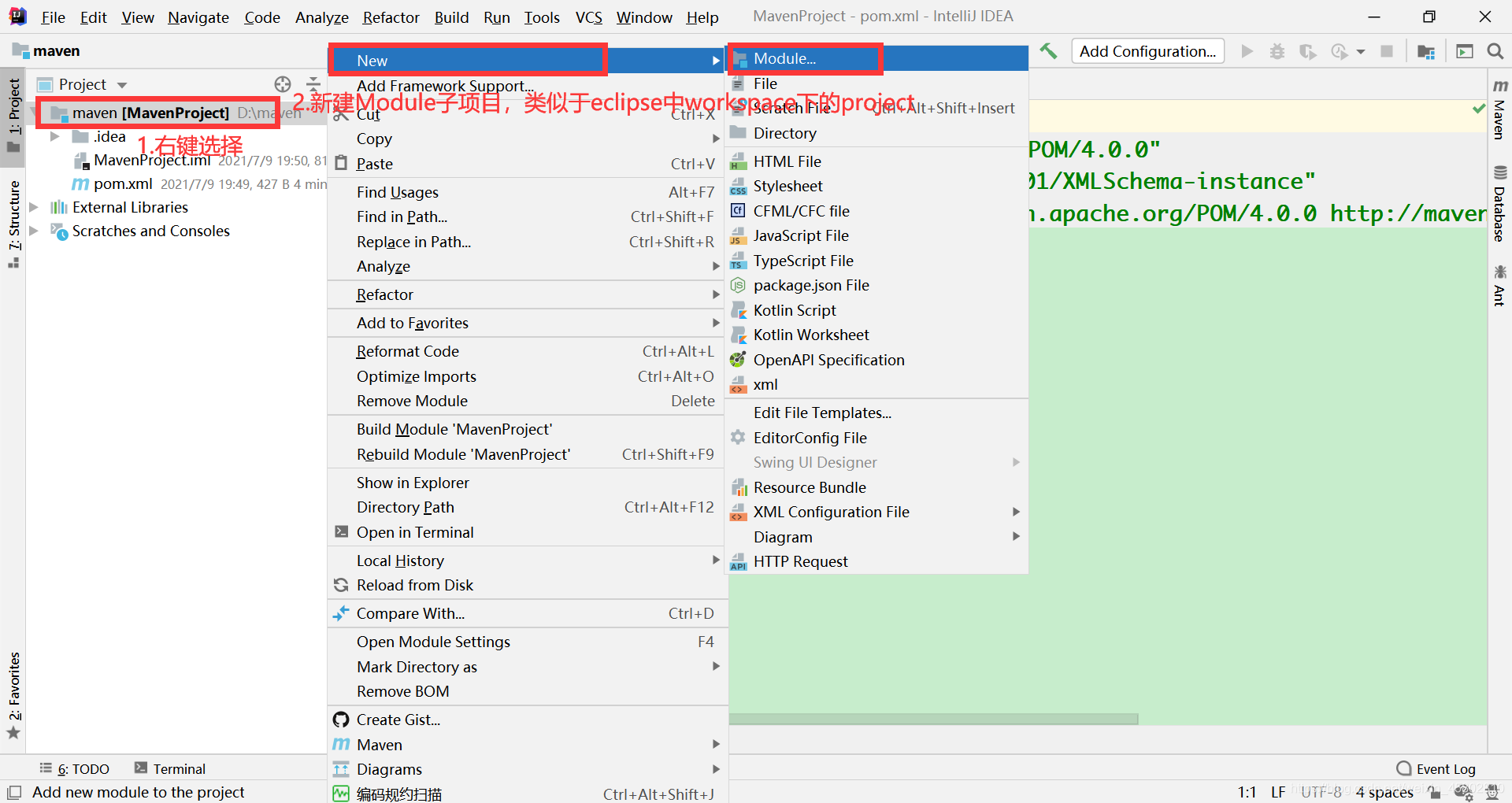Open the Ant tool window on right sidebar
This screenshot has width=1512, height=803.
[1499, 286]
